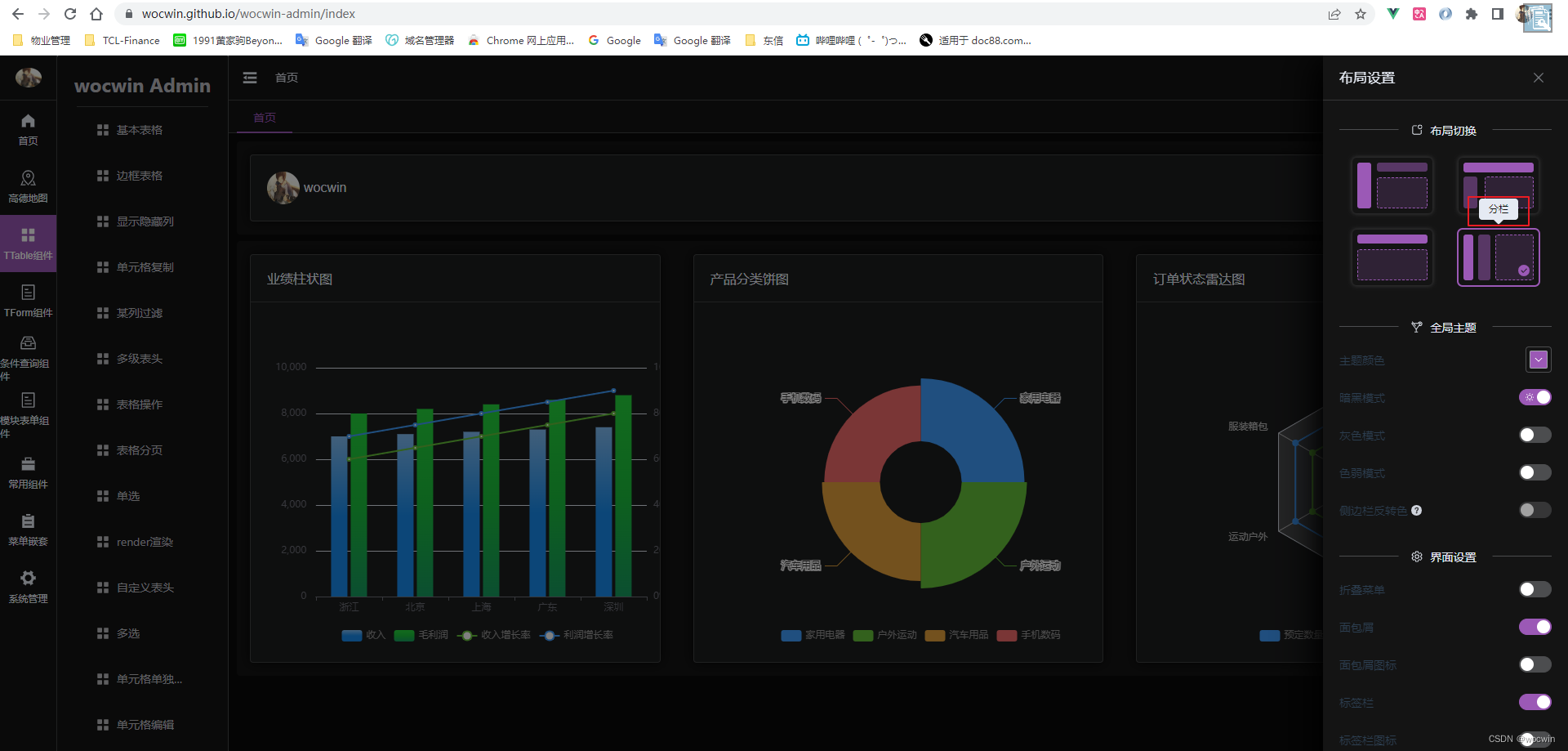Close the 布局设置 panel
This screenshot has height=751, width=1568.
(1539, 78)
